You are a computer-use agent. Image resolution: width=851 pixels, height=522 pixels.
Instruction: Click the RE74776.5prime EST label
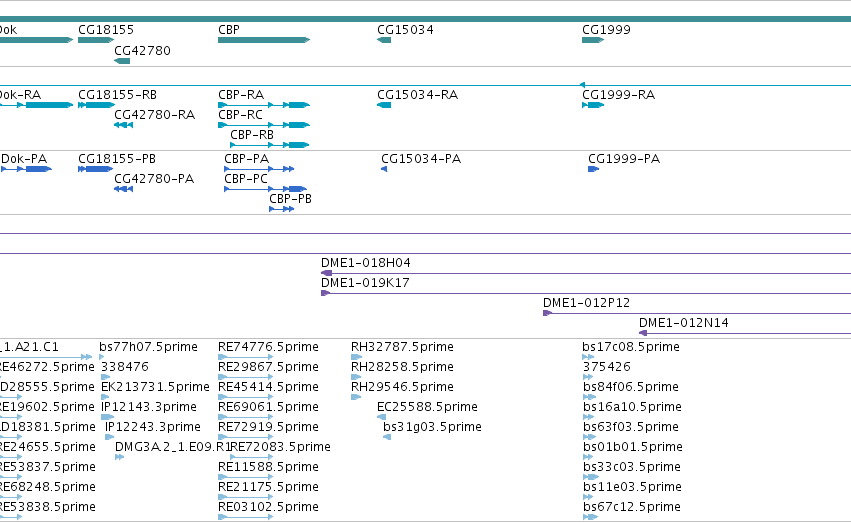[x=268, y=347]
